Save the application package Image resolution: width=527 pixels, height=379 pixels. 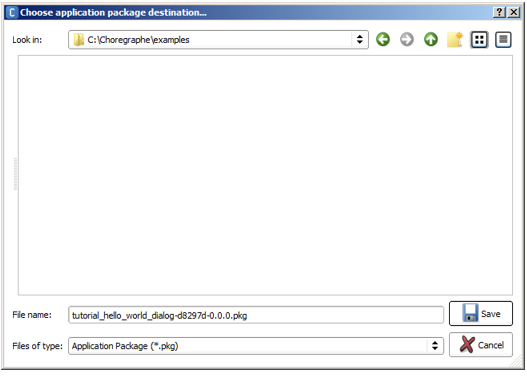(481, 313)
